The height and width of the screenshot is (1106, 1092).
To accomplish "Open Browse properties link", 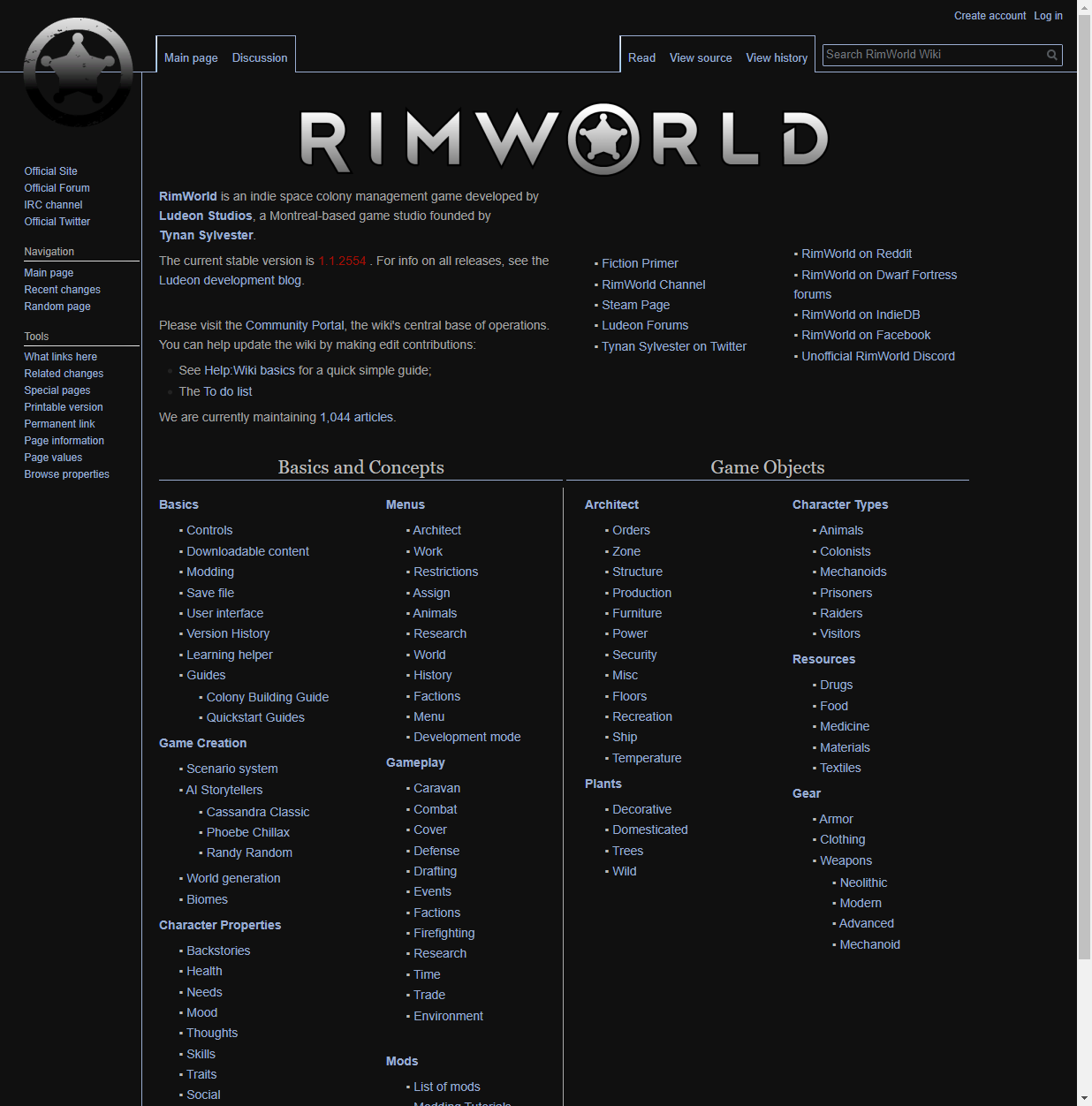I will point(66,474).
